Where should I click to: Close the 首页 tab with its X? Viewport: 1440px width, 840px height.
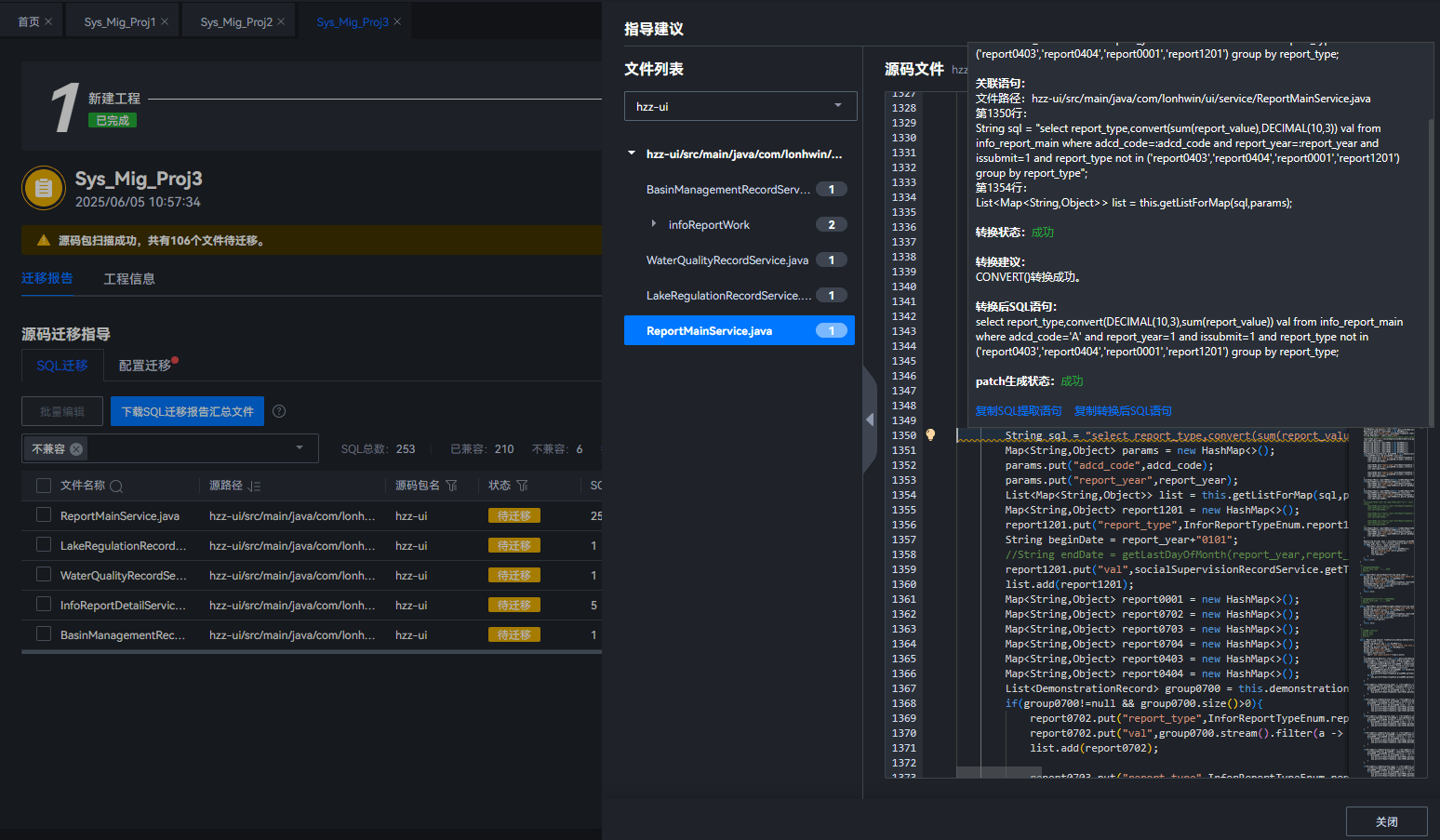pyautogui.click(x=48, y=21)
